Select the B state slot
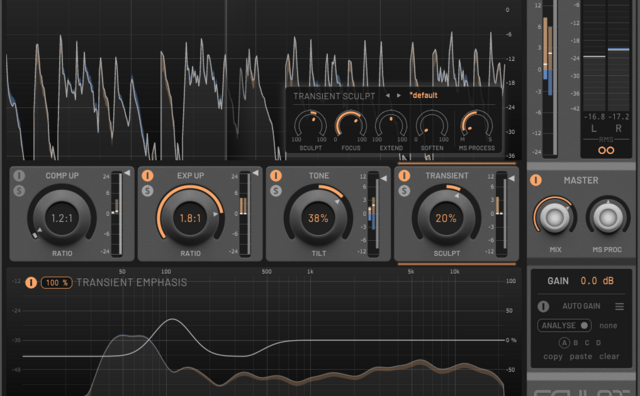The image size is (640, 396). 576,343
